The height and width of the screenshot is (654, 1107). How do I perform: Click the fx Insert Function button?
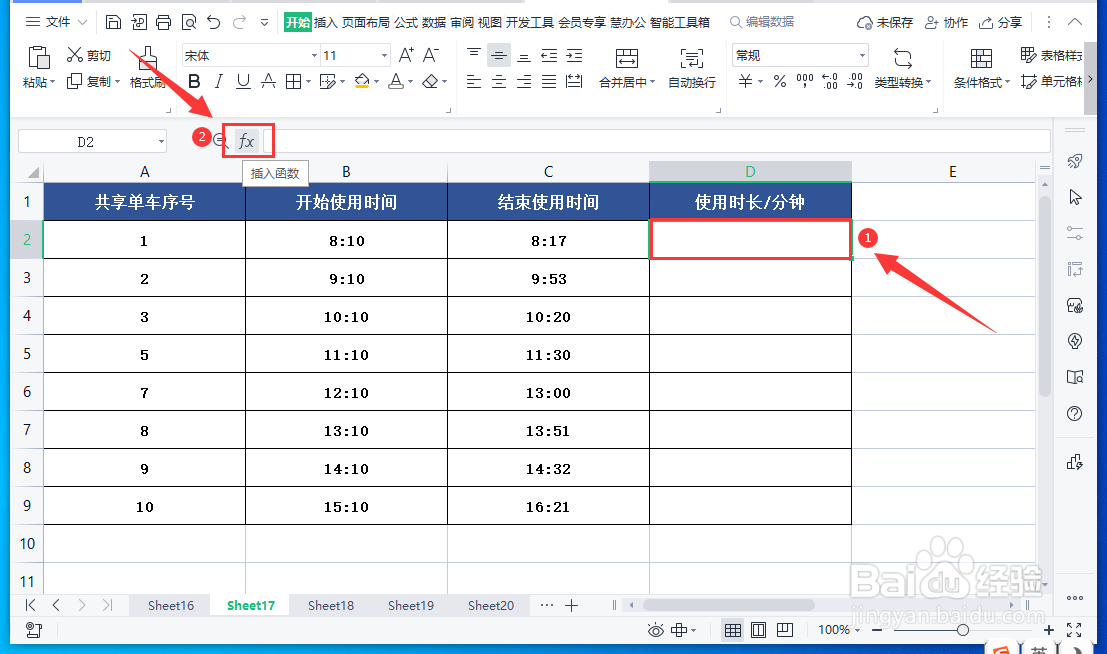[x=246, y=141]
